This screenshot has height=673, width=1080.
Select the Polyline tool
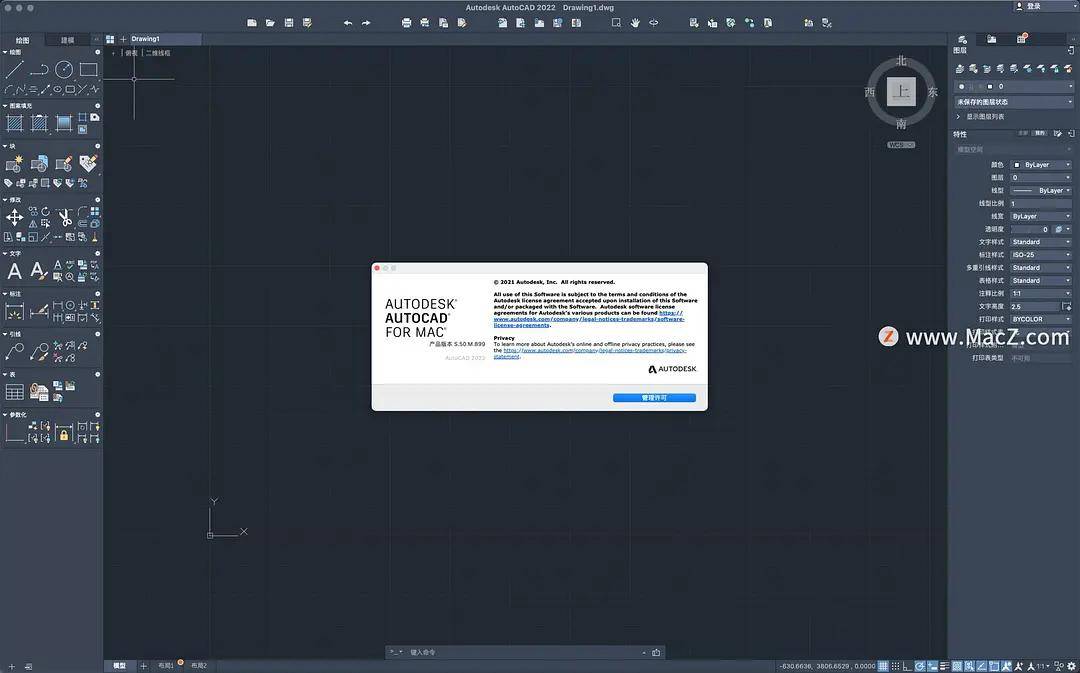pyautogui.click(x=39, y=69)
